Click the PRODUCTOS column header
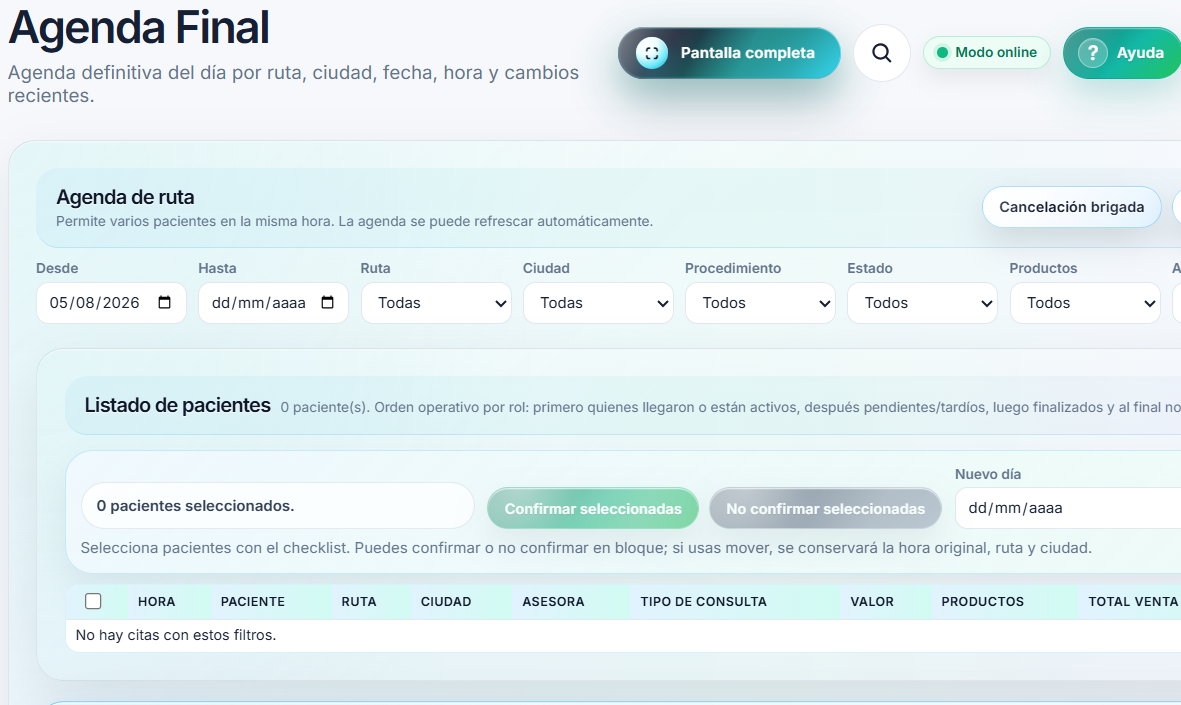Image resolution: width=1181 pixels, height=705 pixels. click(x=982, y=602)
